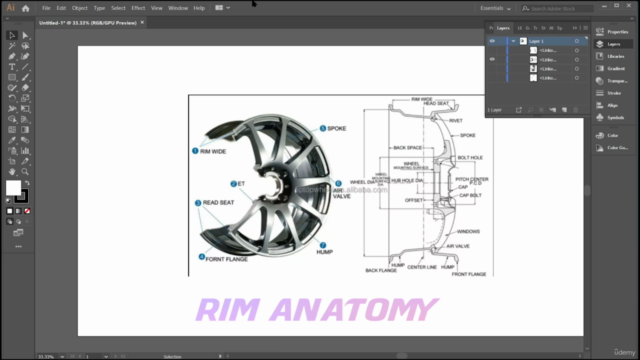The height and width of the screenshot is (360, 640).
Task: Switch to the Untitled-1 document tab
Action: pos(88,23)
